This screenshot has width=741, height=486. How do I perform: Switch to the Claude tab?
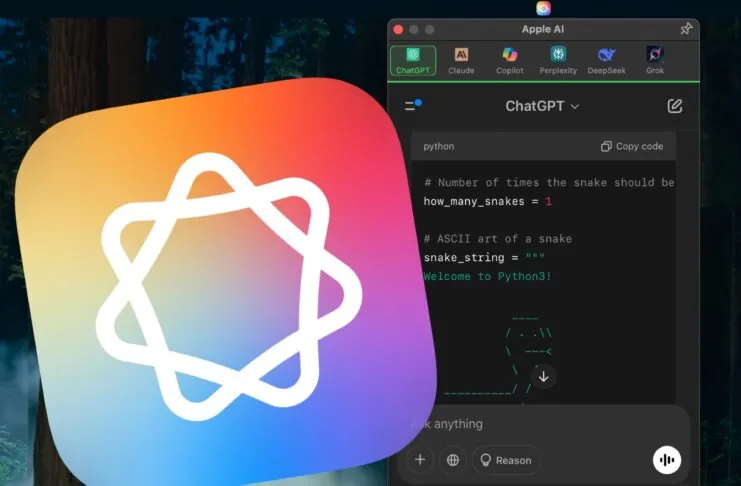pos(461,61)
